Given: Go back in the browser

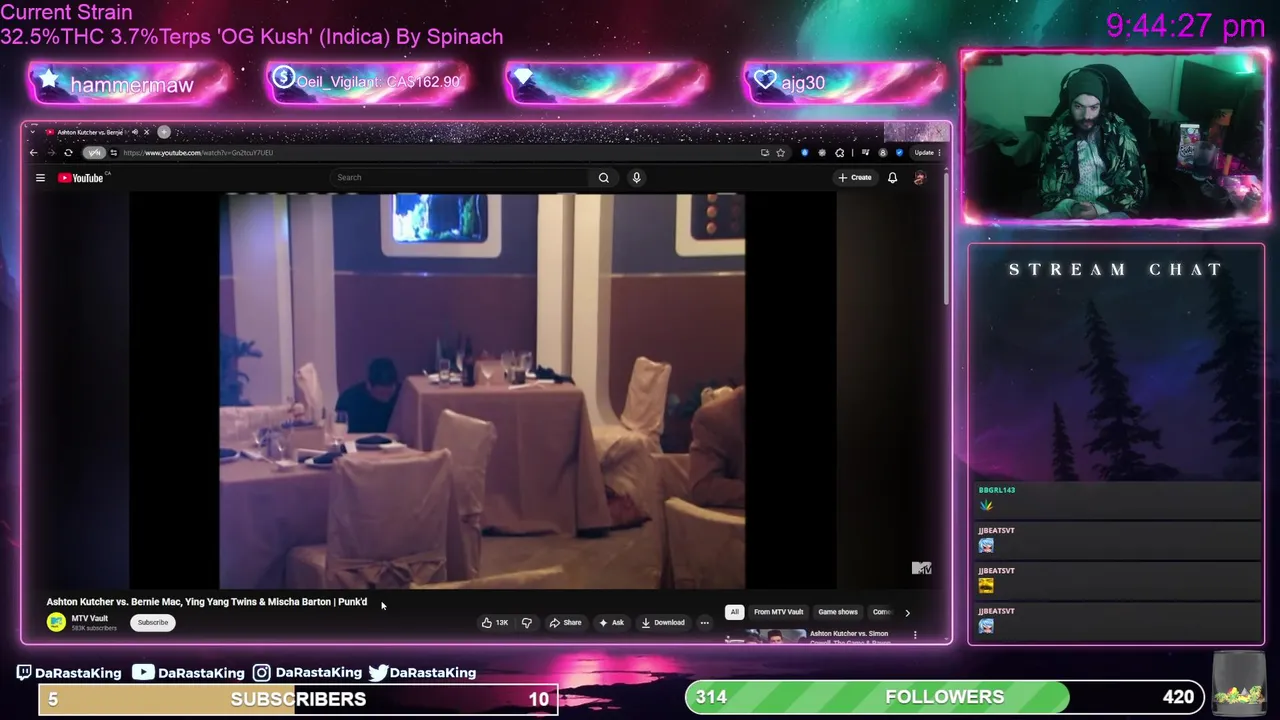Looking at the screenshot, I should pyautogui.click(x=33, y=153).
